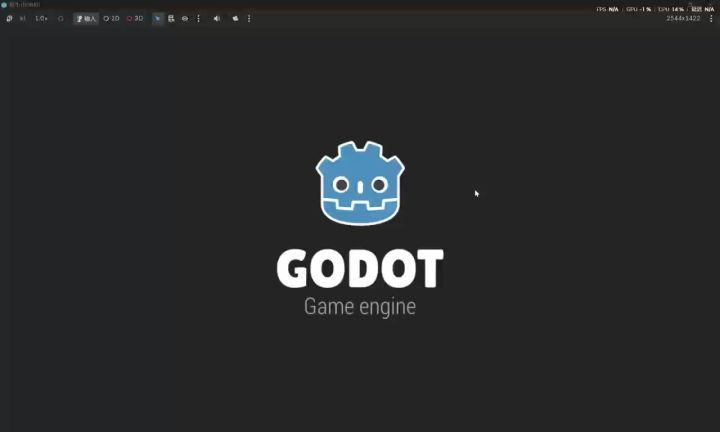Image resolution: width=720 pixels, height=432 pixels.
Task: Click the reset speed icon
Action: click(61, 18)
